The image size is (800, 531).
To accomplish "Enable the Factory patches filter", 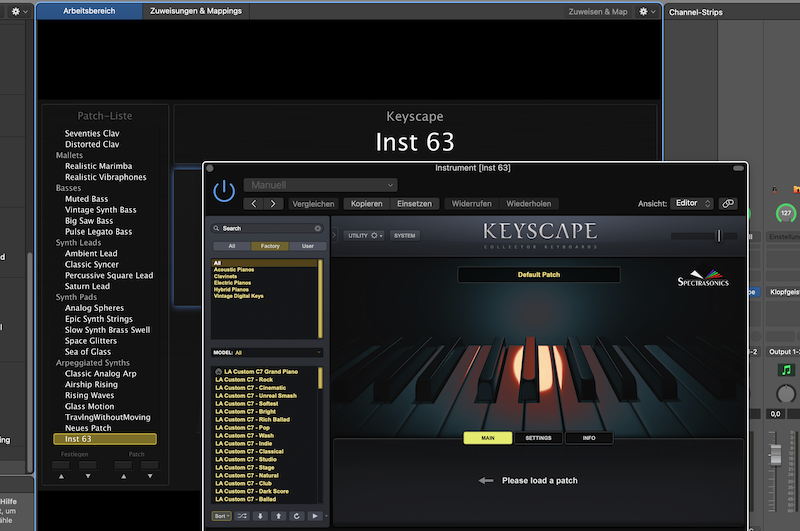I will 270,246.
